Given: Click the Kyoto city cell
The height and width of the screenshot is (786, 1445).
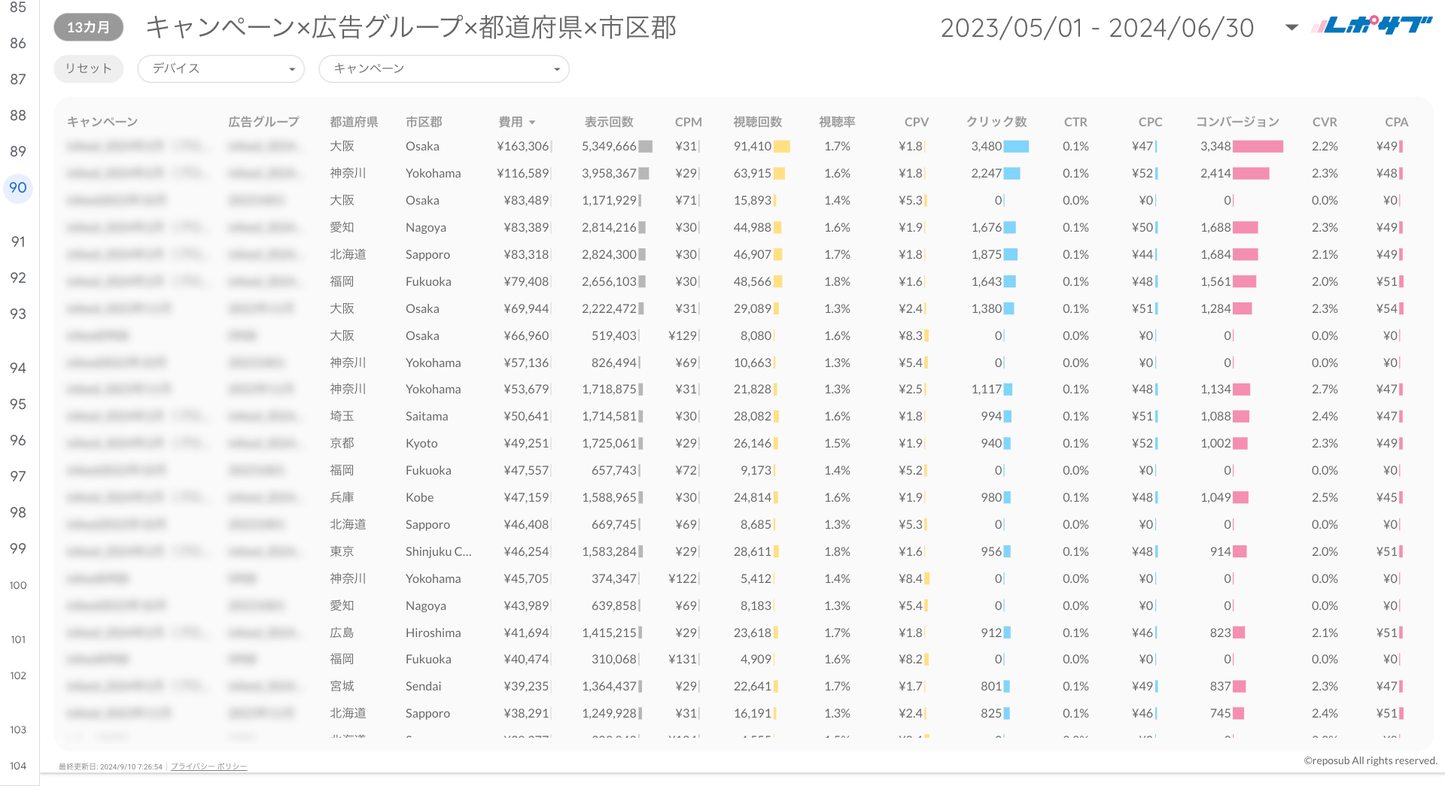Looking at the screenshot, I should click(x=422, y=443).
